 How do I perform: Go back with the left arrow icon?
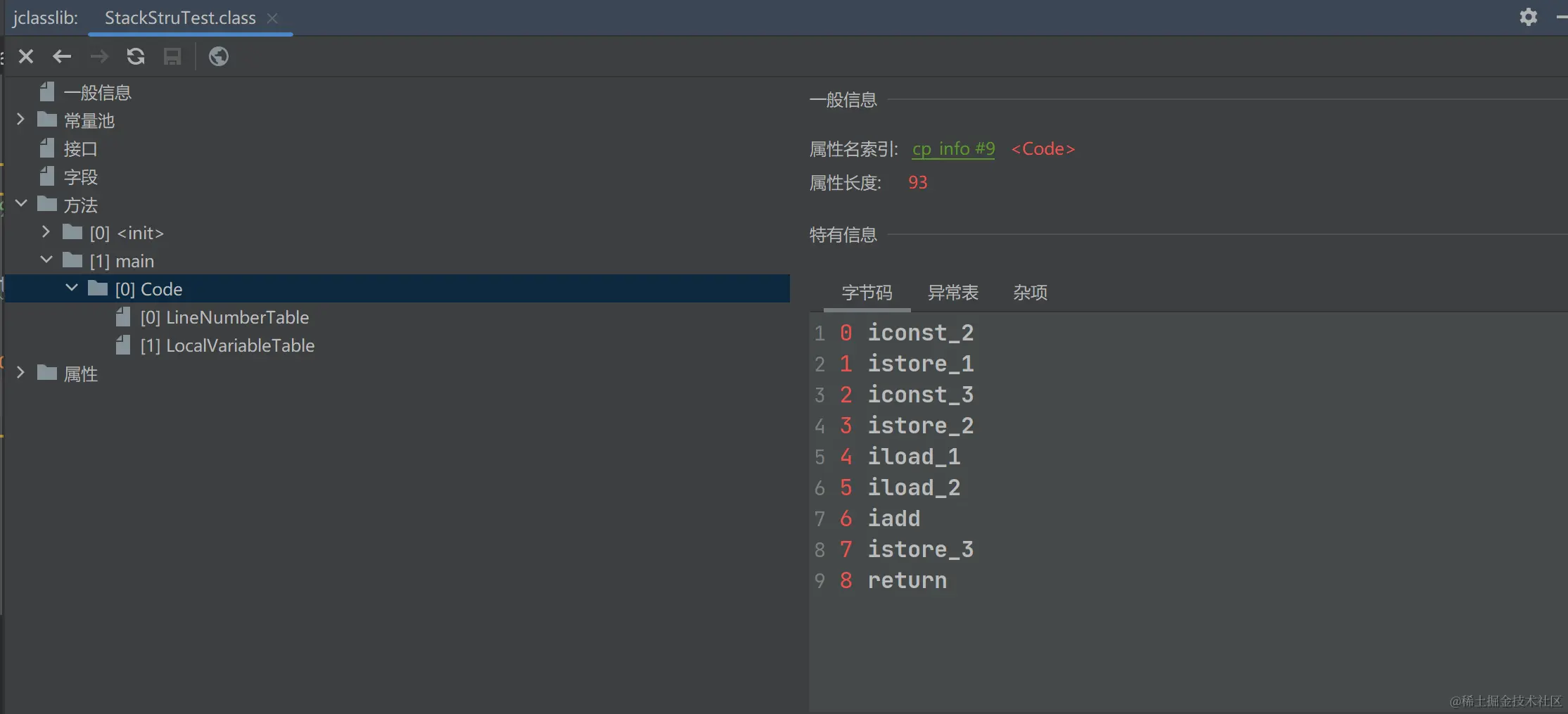point(62,56)
